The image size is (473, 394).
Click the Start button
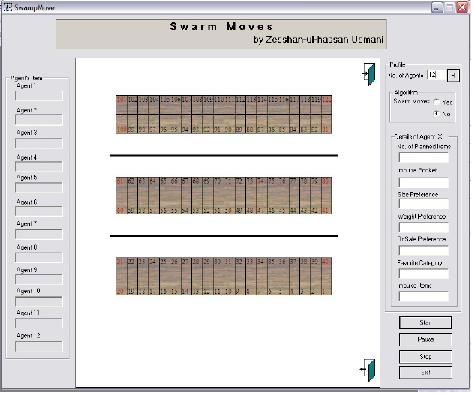coord(425,323)
